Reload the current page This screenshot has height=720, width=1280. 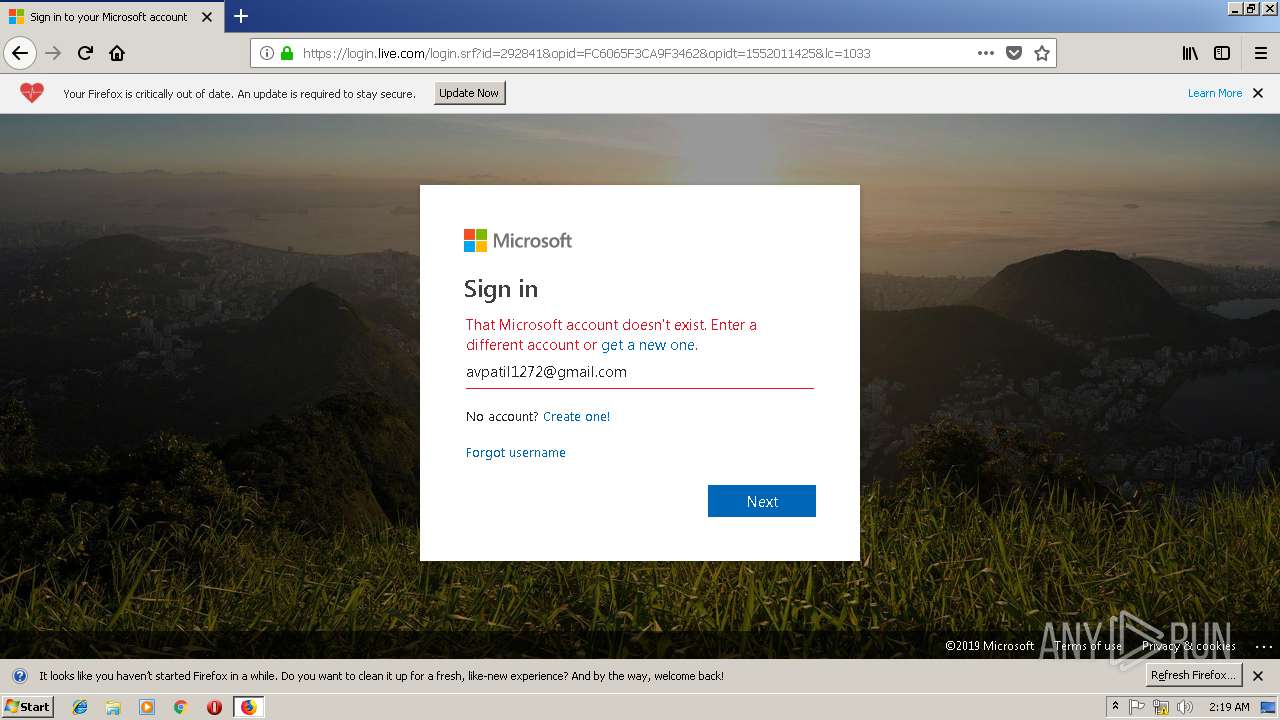click(x=85, y=53)
